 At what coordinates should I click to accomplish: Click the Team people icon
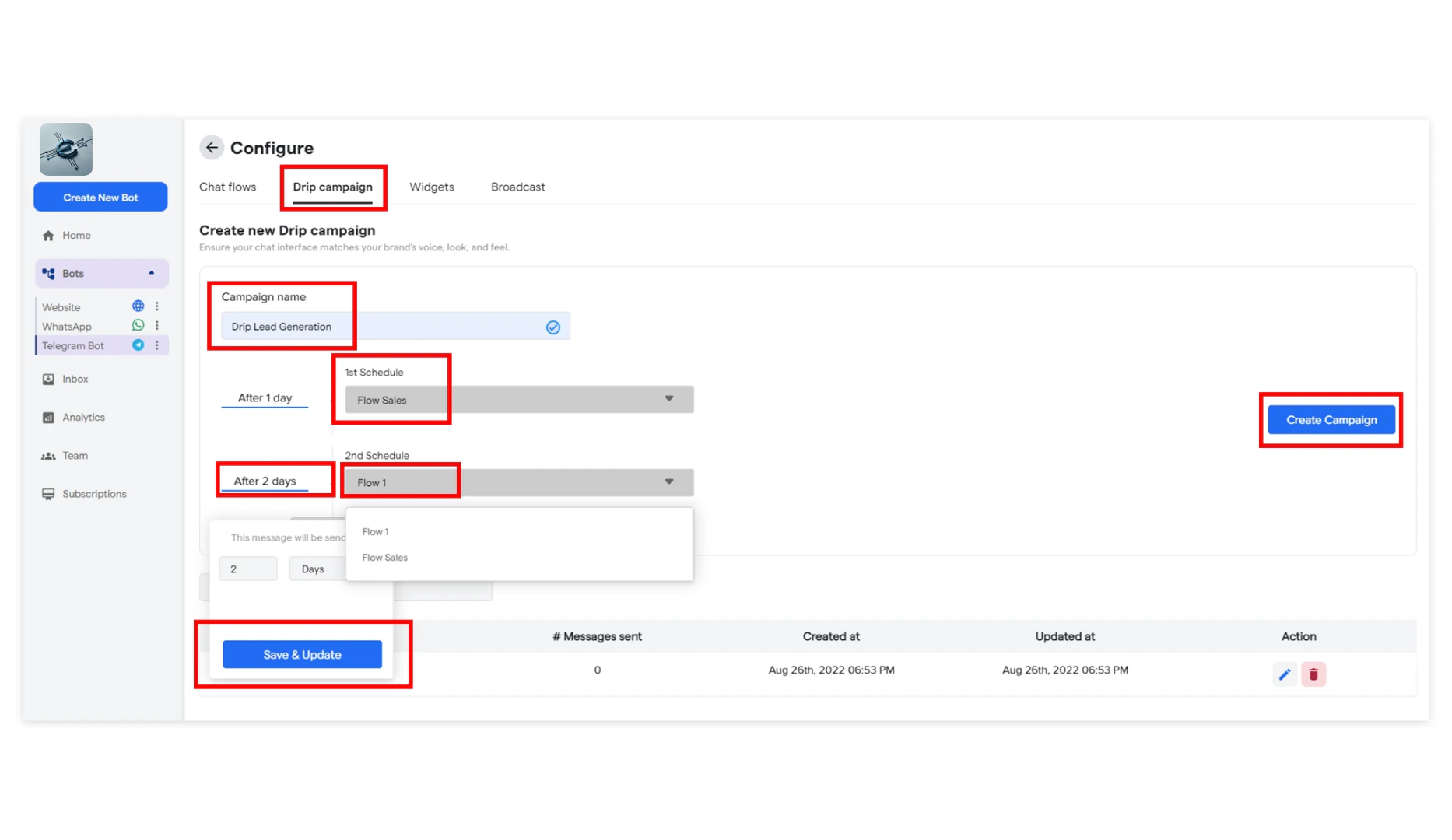point(48,456)
